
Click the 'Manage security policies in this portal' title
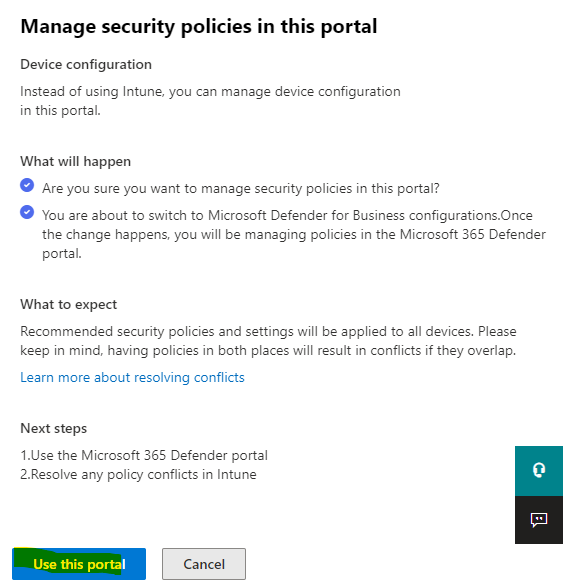[199, 26]
